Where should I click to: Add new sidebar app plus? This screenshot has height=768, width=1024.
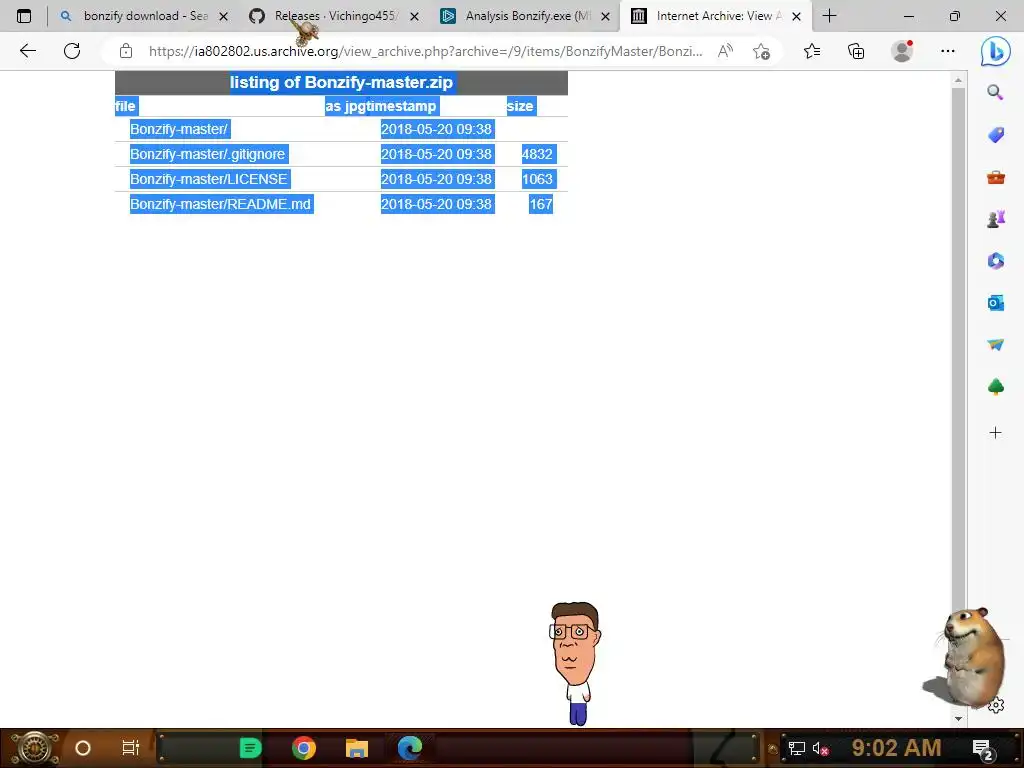tap(995, 432)
